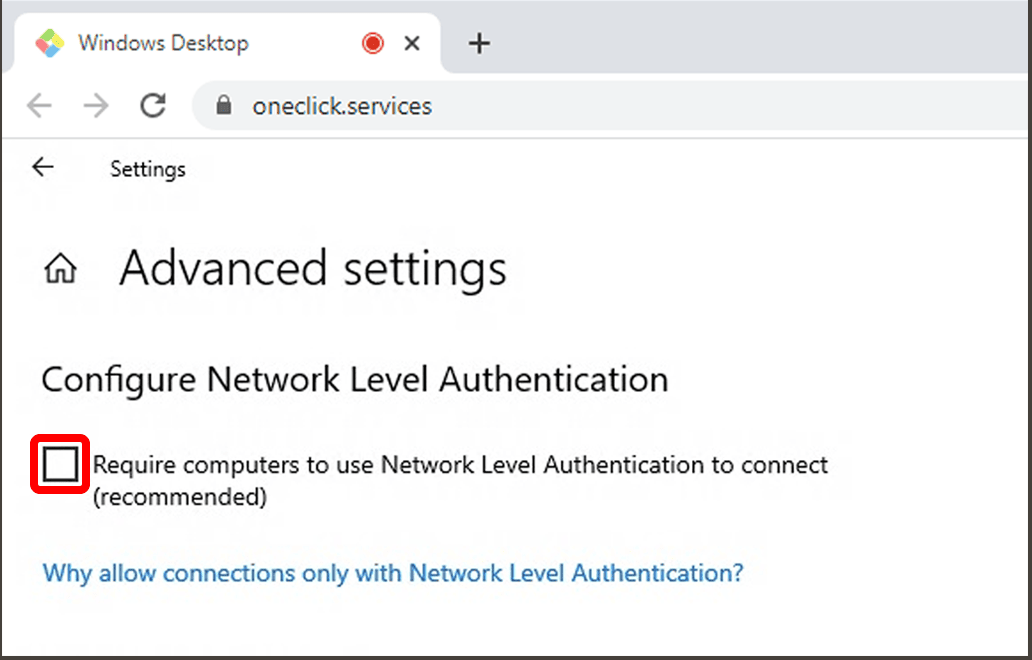Go to Settings home via house icon
Viewport: 1032px width, 660px height.
coord(61,269)
